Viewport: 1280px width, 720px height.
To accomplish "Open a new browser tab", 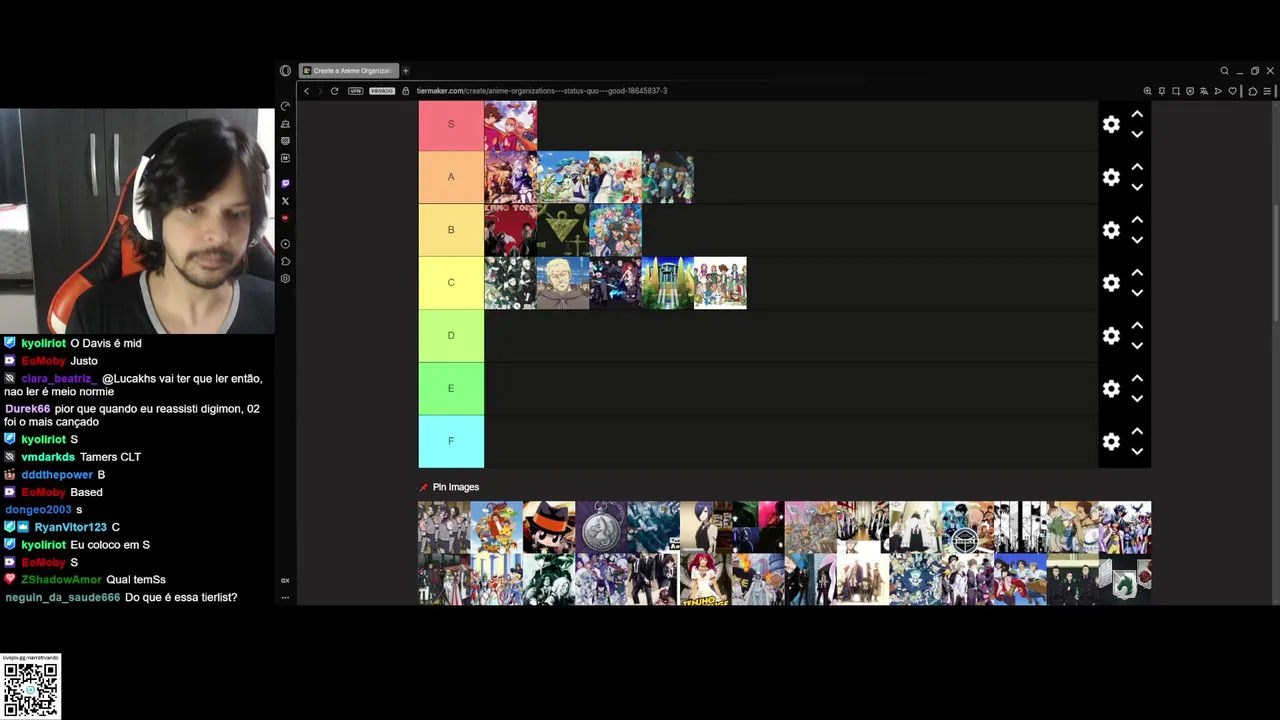I will coord(406,71).
